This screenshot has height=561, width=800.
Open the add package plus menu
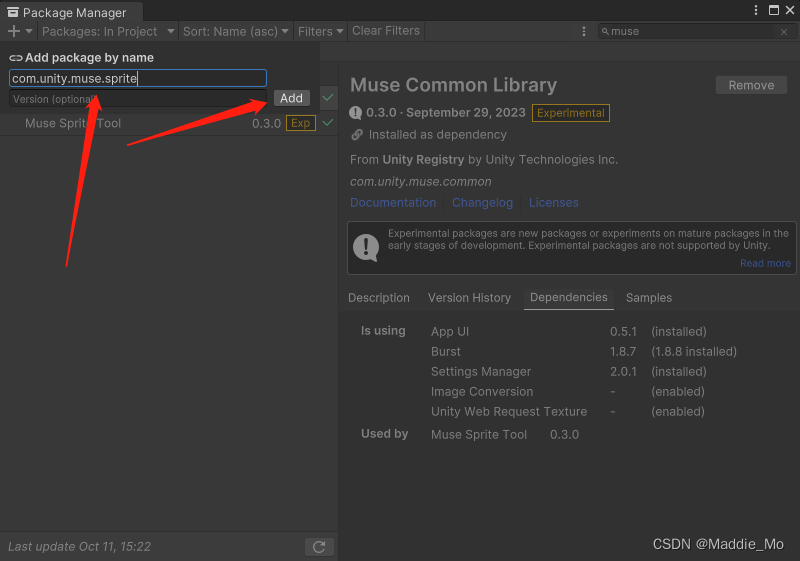point(19,32)
